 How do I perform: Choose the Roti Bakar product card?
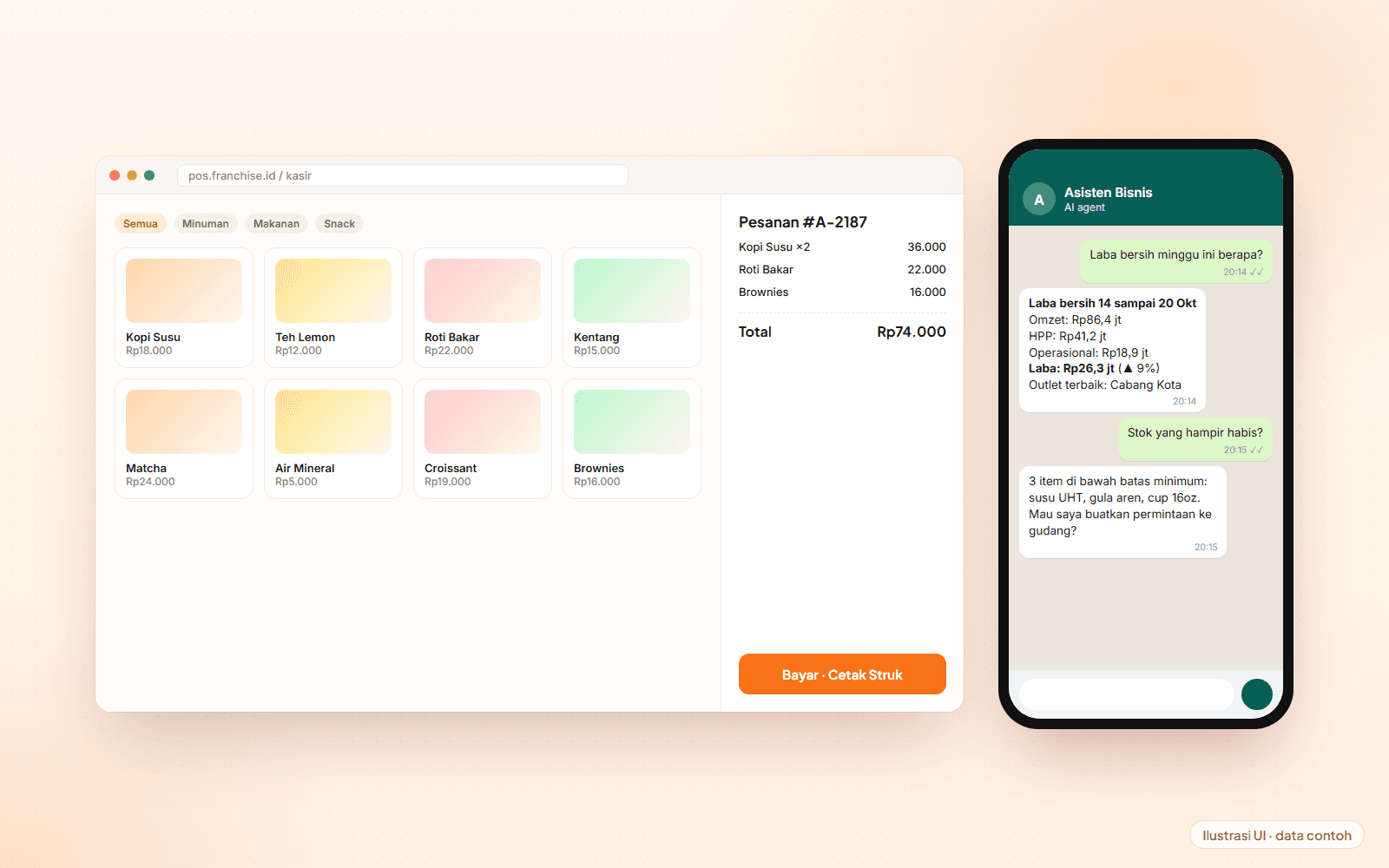point(483,307)
